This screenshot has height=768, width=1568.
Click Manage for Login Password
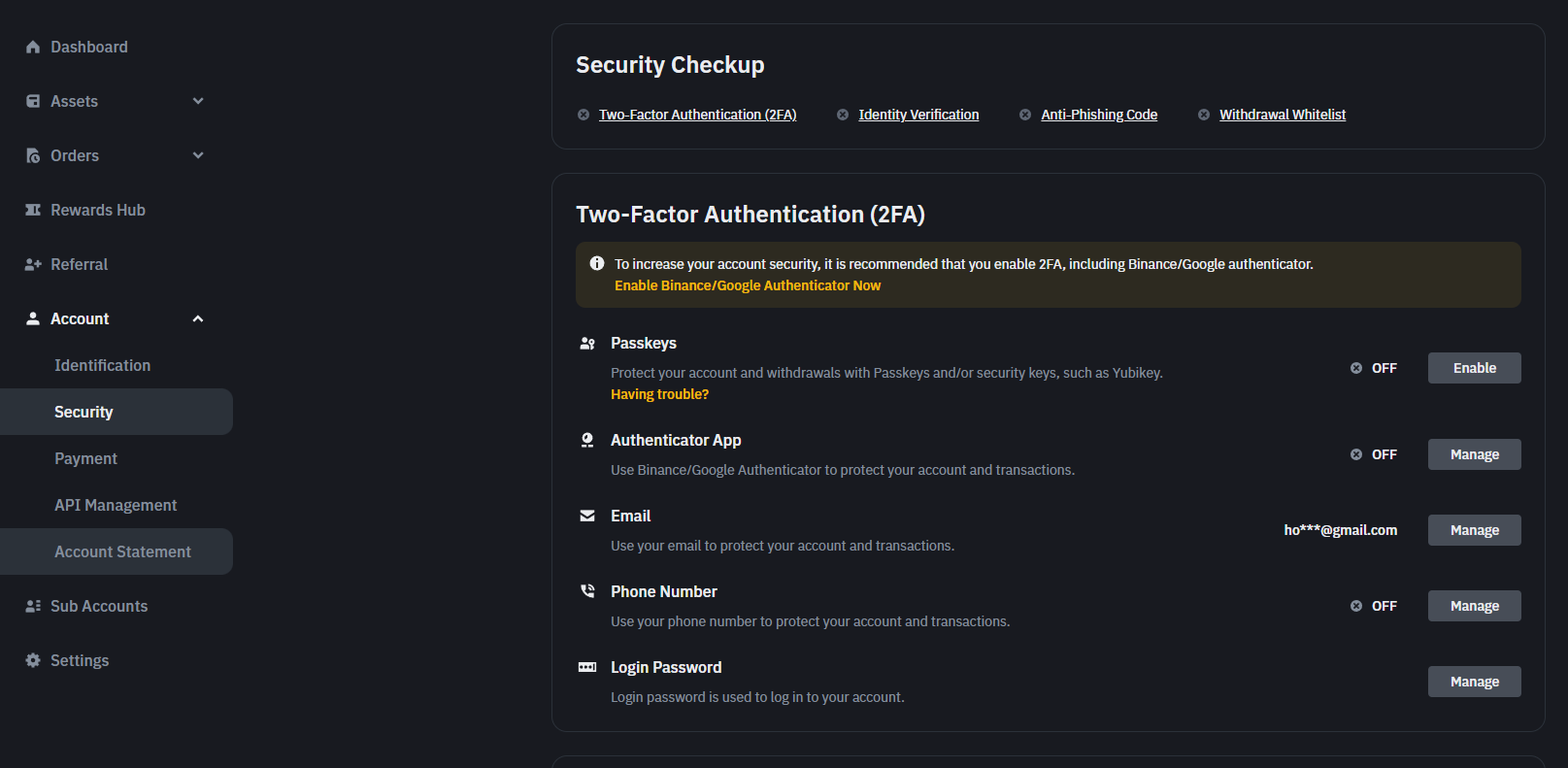1474,682
